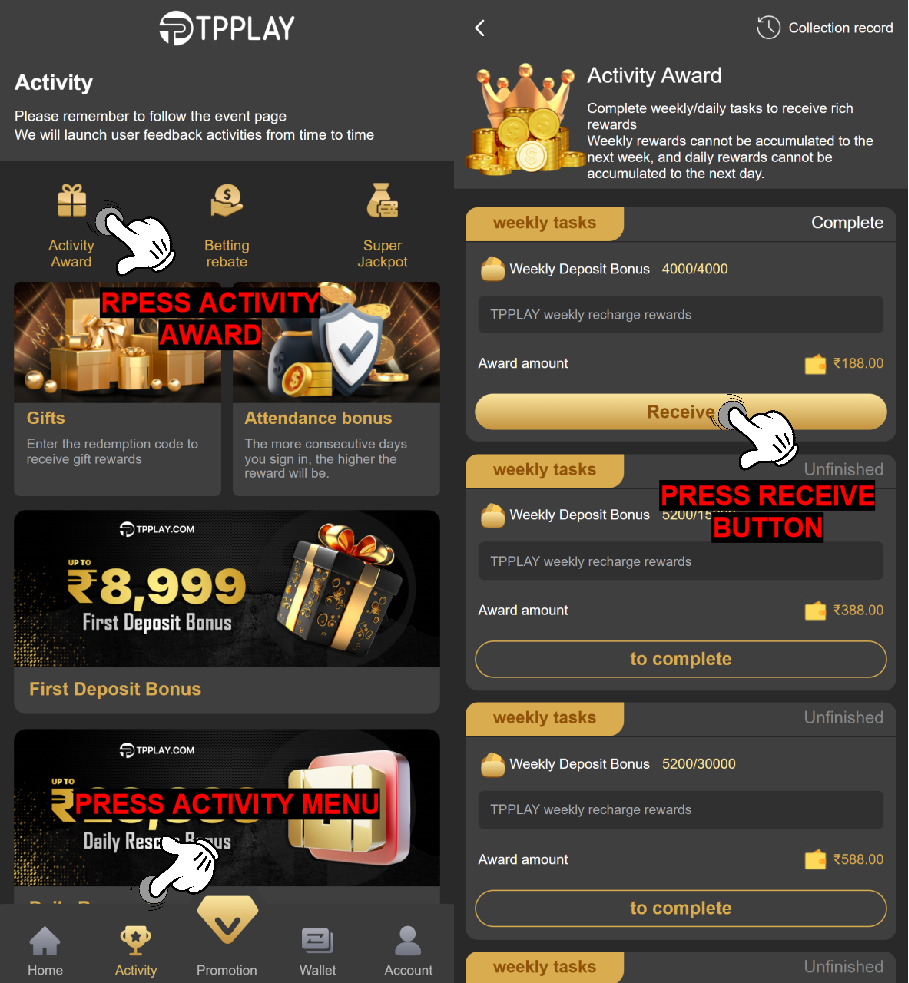
Task: Claim the ₹188.00 reward with Receive
Action: [681, 412]
